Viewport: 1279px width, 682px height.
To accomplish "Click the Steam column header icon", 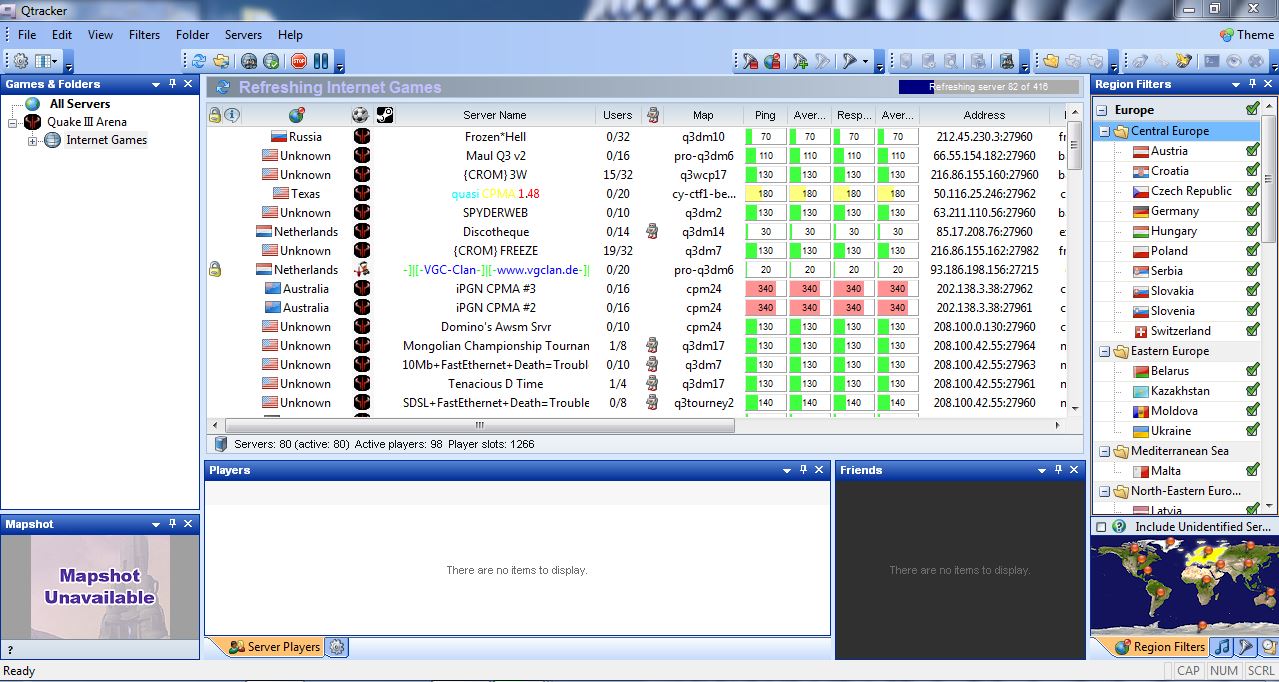I will coord(384,115).
